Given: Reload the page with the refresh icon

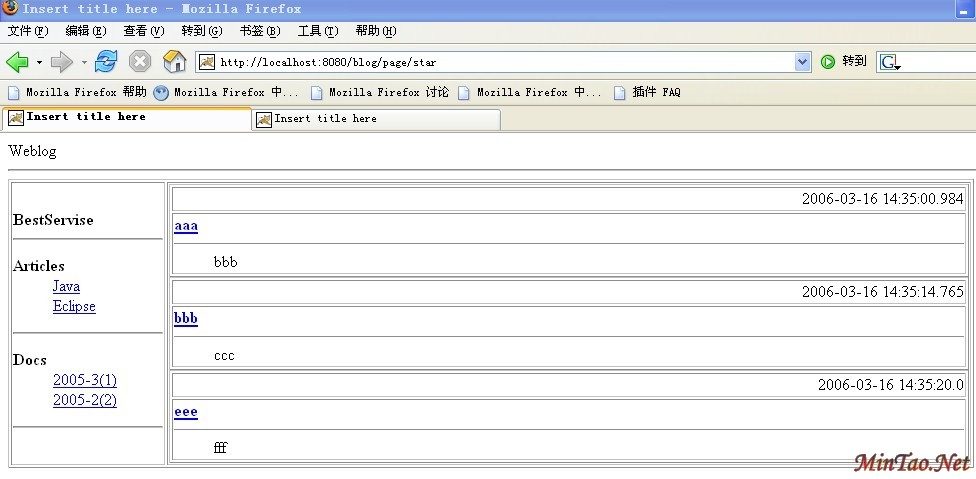Looking at the screenshot, I should [106, 62].
